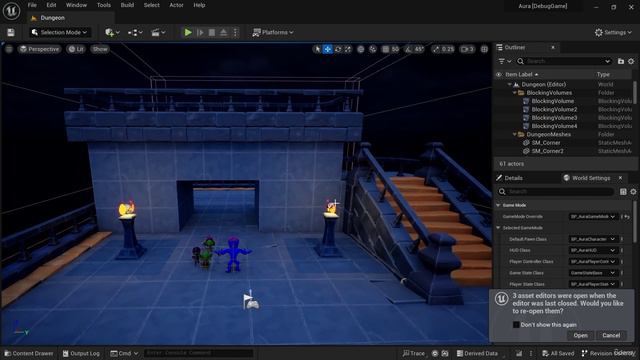The image size is (640, 360).
Task: Change scale snap value 0.25
Action: coord(448,49)
